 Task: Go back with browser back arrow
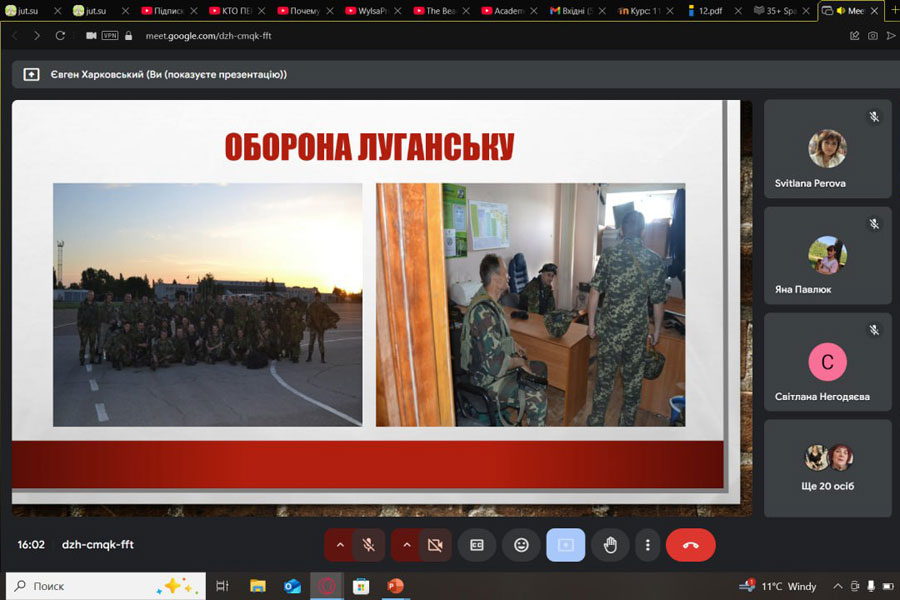pyautogui.click(x=15, y=36)
